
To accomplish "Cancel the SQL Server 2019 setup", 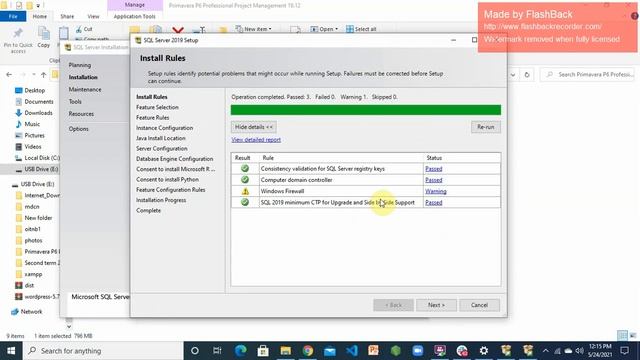I will (x=479, y=305).
